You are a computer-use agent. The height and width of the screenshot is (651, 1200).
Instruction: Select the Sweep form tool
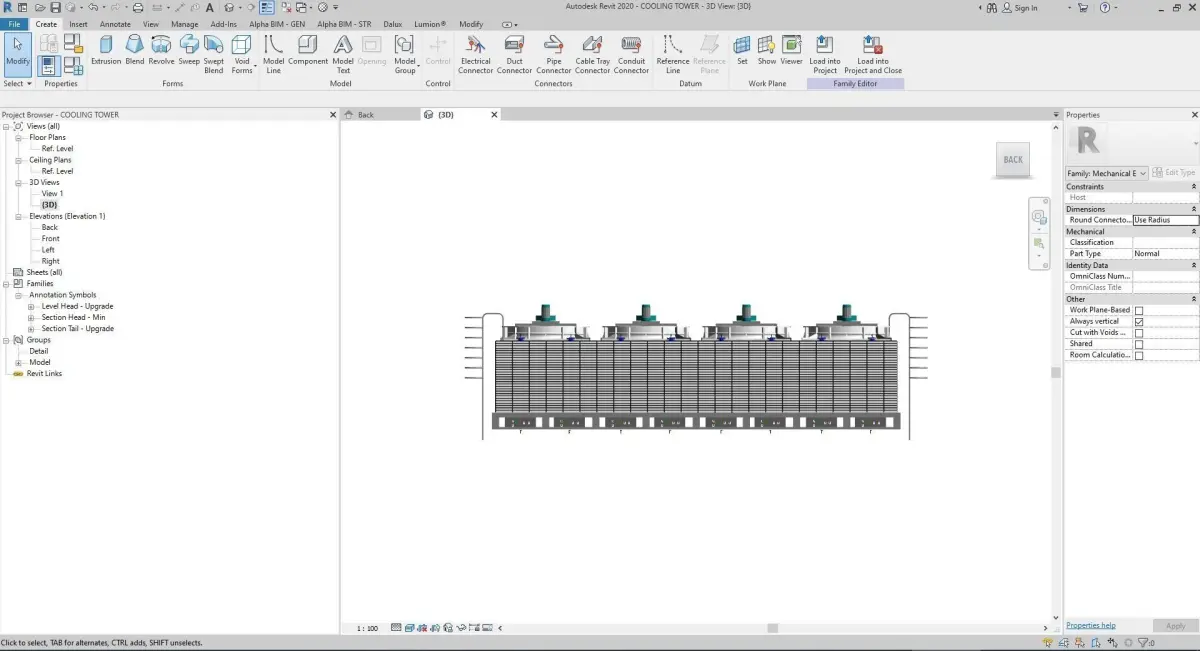pyautogui.click(x=189, y=52)
